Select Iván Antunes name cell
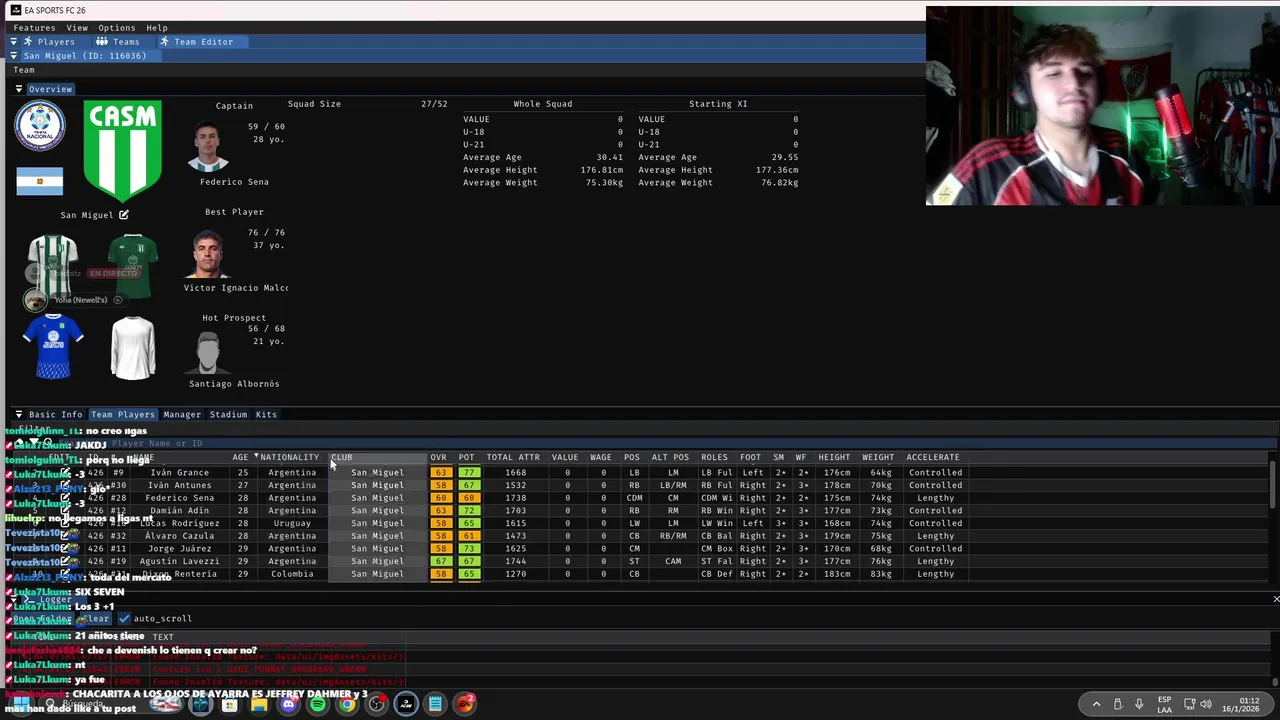The image size is (1280, 720). point(179,486)
